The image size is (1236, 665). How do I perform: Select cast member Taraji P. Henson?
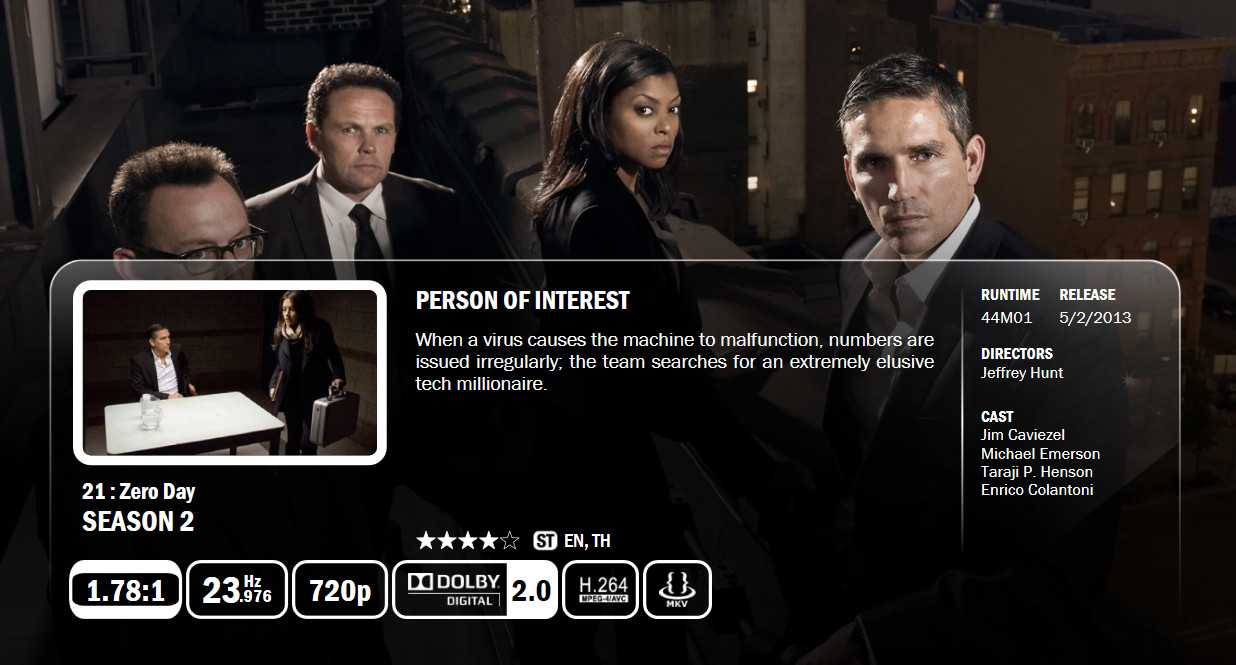click(1037, 472)
